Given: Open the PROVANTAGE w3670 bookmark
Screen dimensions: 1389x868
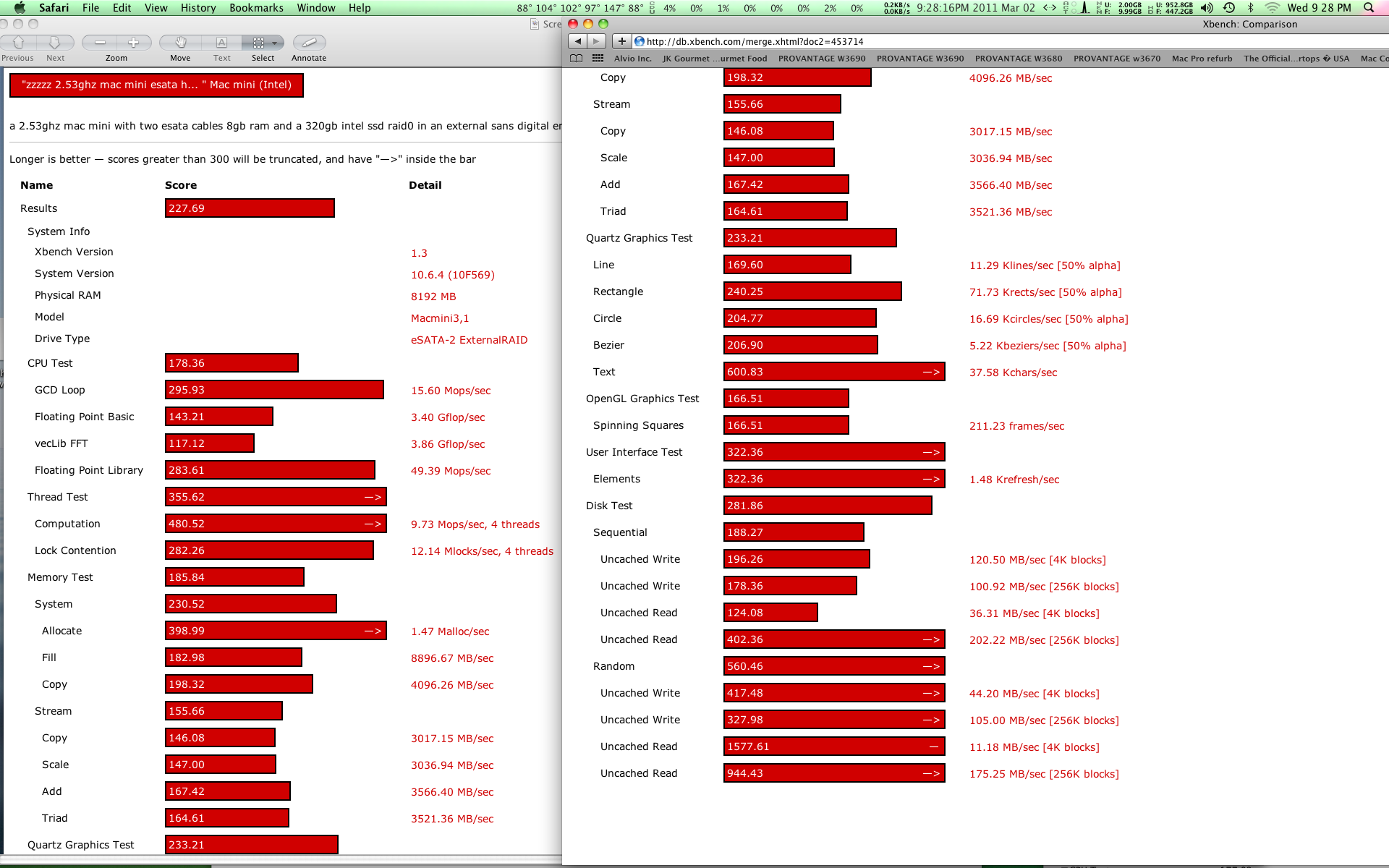Looking at the screenshot, I should 1117,59.
